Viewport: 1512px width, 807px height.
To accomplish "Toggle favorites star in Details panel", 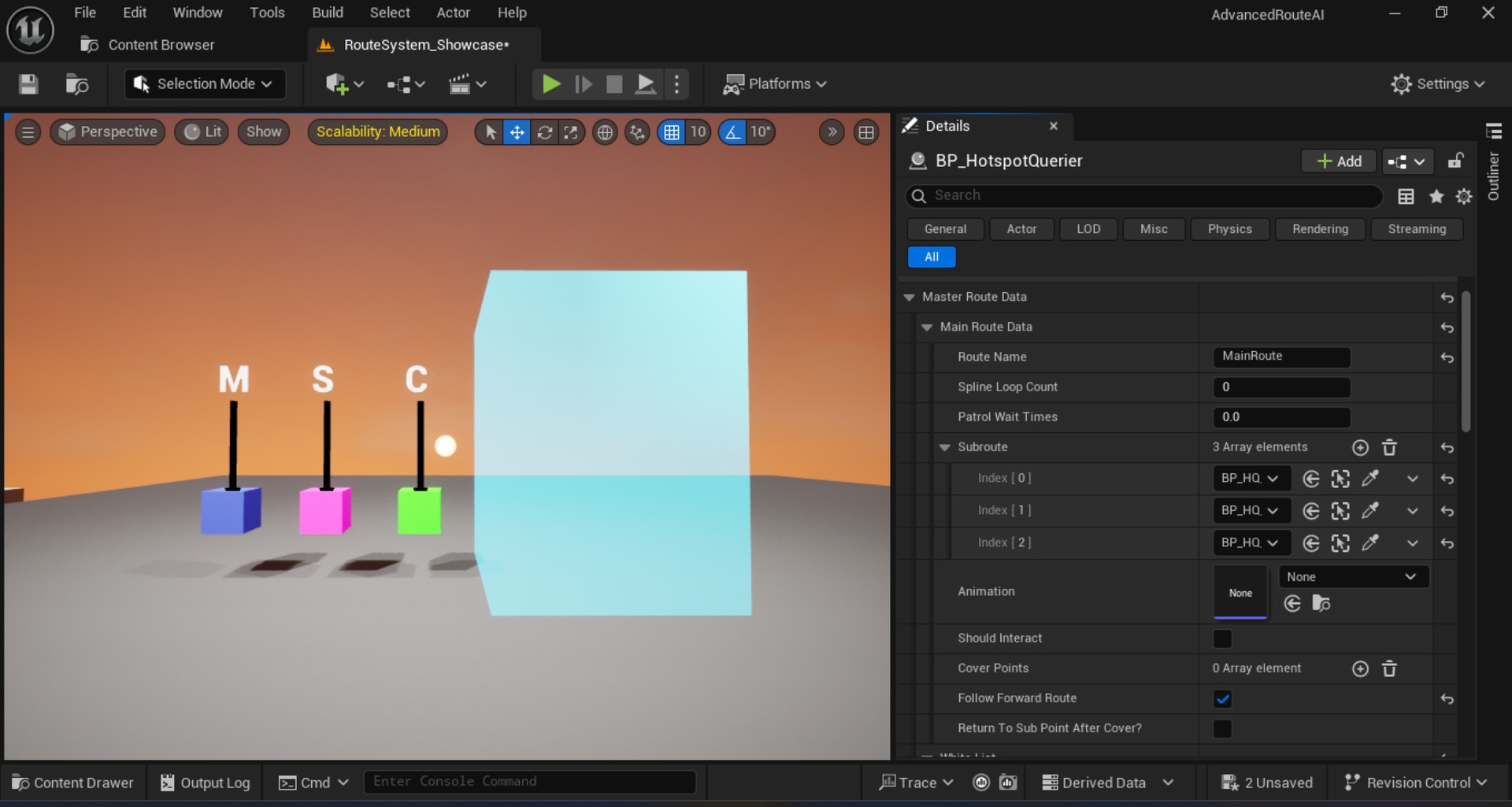I will 1436,196.
